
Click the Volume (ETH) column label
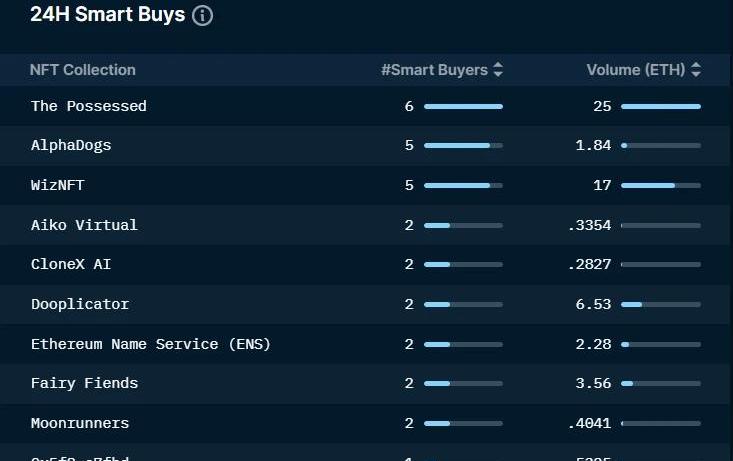coord(636,70)
